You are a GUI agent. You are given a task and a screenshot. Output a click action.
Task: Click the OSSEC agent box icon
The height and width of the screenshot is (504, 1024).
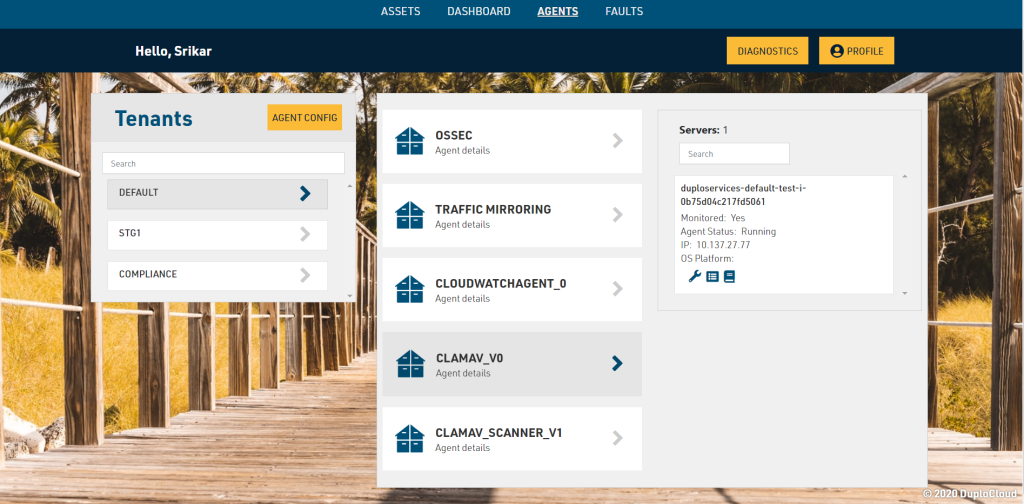click(410, 141)
